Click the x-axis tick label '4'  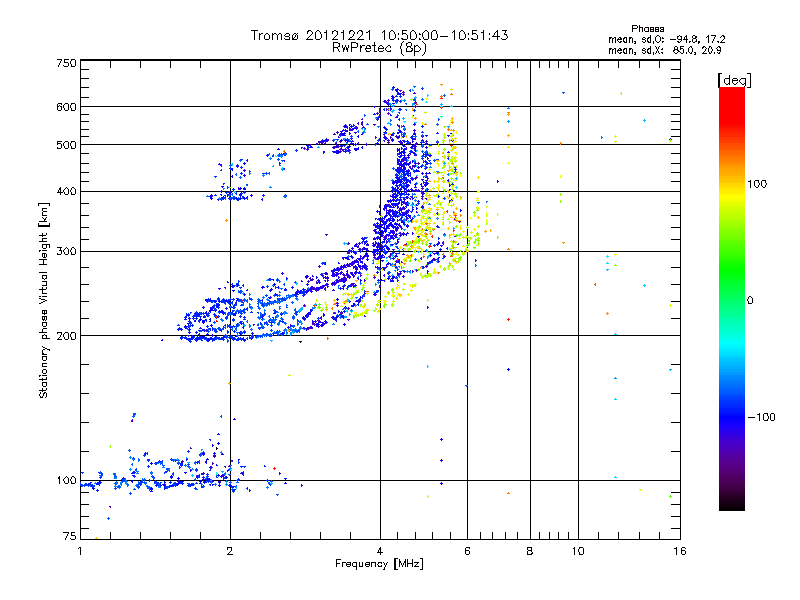tap(380, 551)
